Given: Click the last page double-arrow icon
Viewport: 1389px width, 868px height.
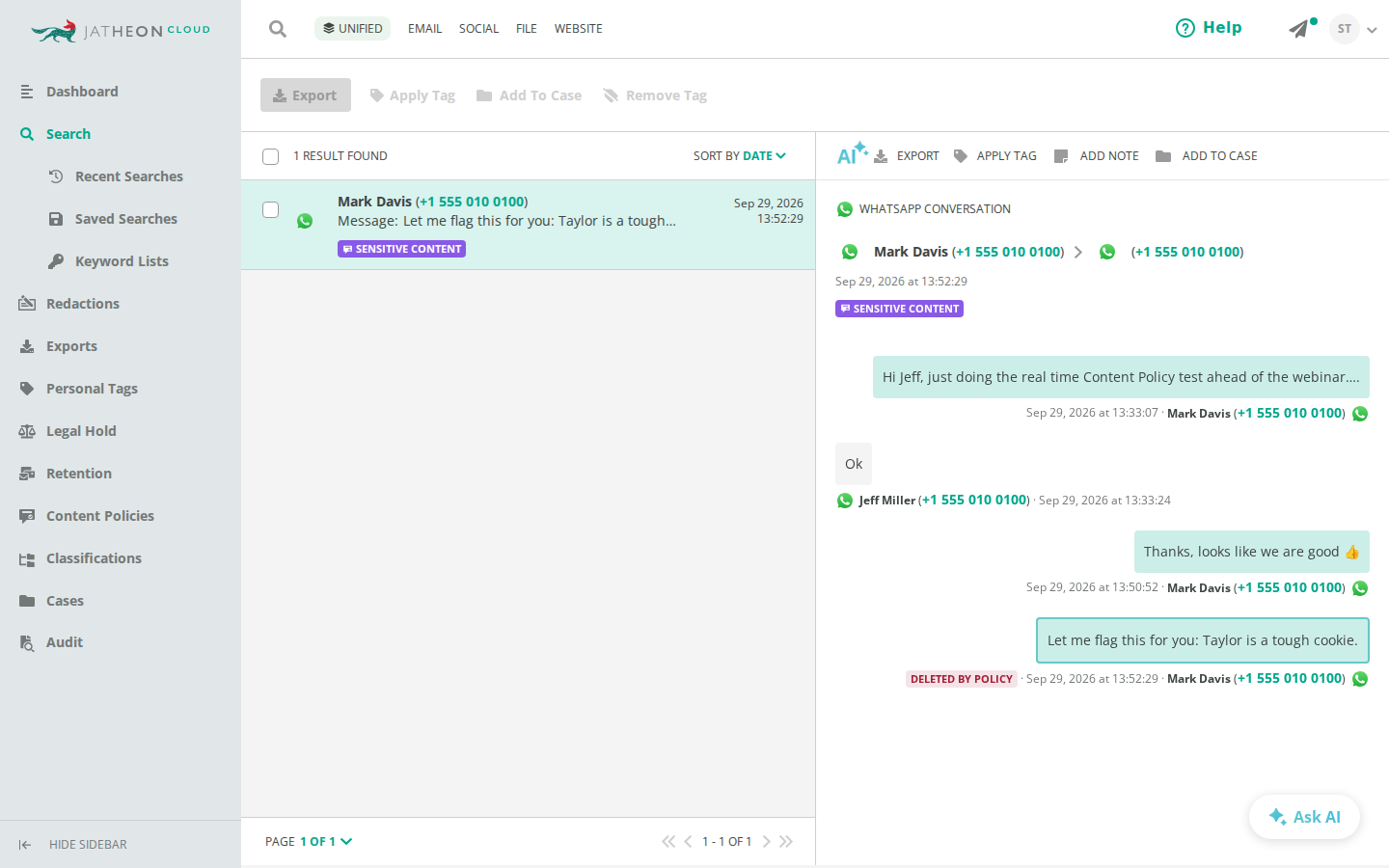Looking at the screenshot, I should click(786, 842).
